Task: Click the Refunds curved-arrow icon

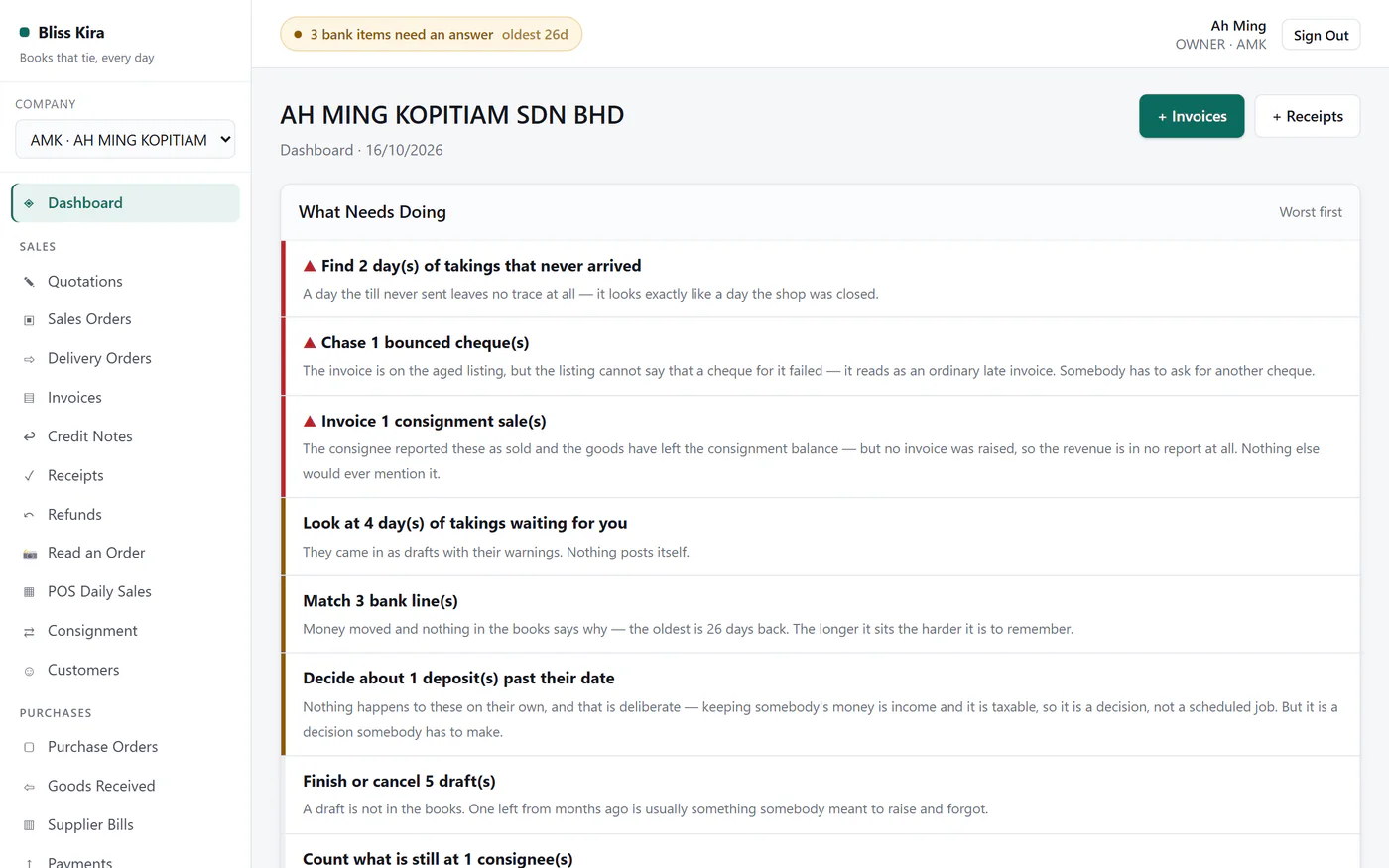Action: (x=29, y=515)
